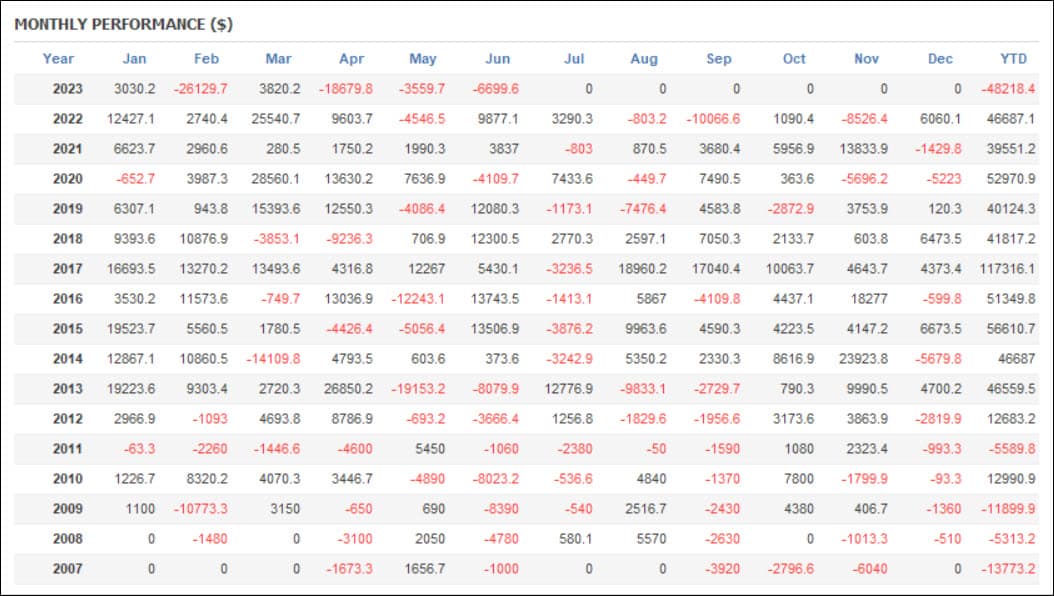Select the 2011 YTD value -5589.8

1011,449
